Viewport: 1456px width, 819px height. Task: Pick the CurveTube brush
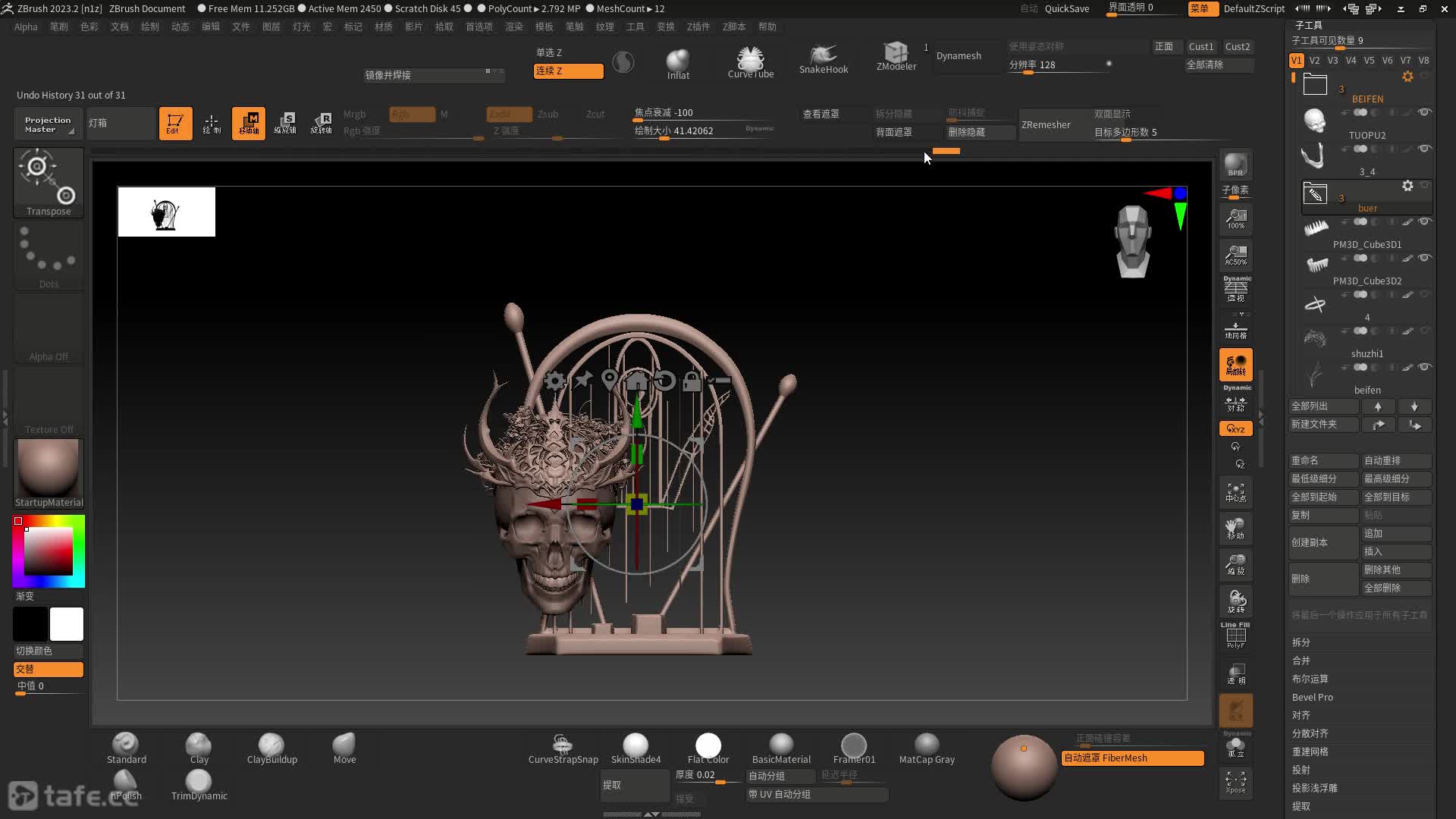point(751,63)
